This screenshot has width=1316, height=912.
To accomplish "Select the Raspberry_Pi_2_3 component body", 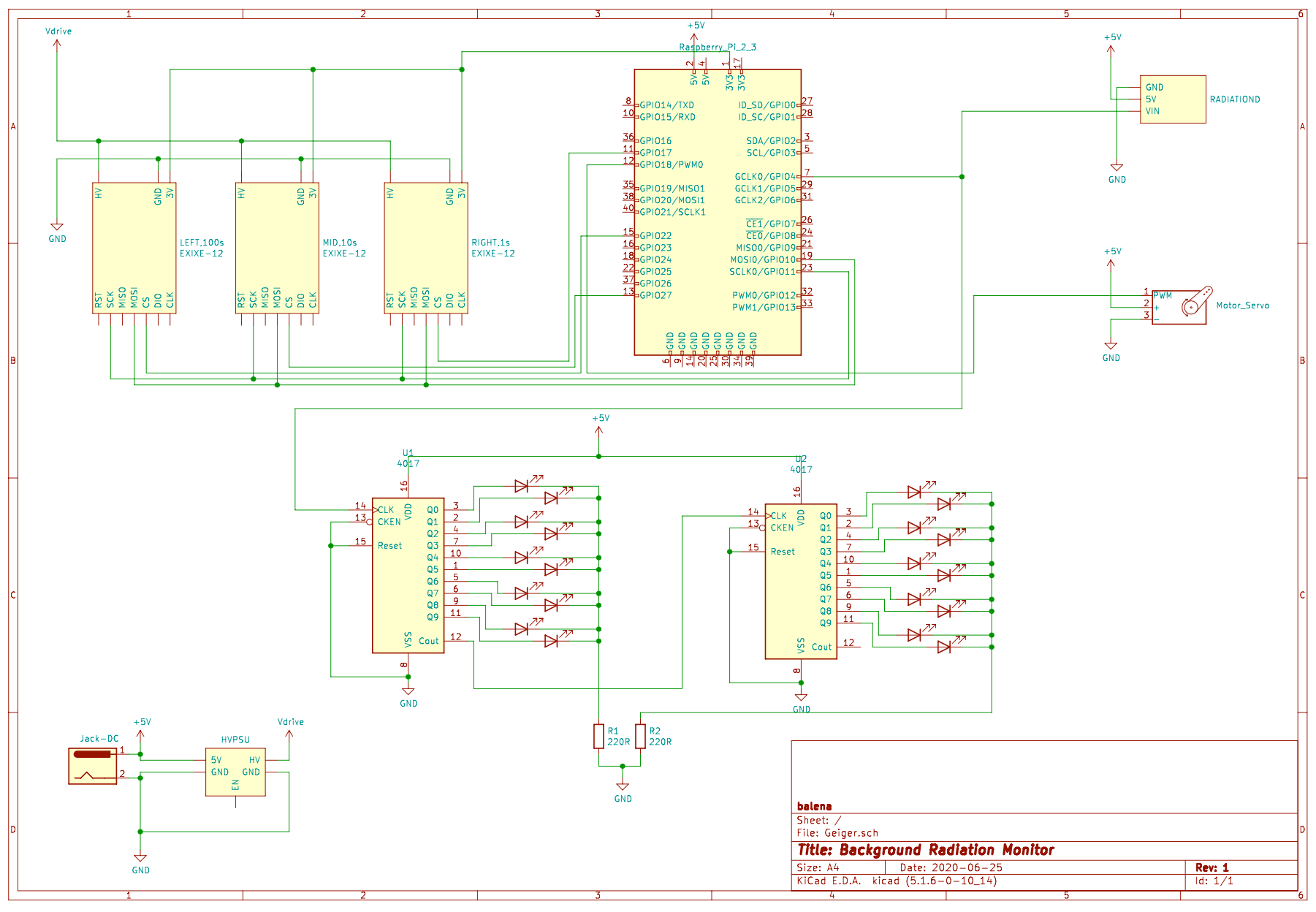I will point(718,212).
